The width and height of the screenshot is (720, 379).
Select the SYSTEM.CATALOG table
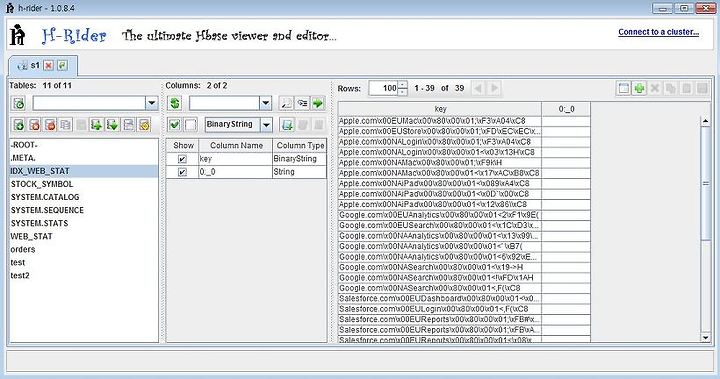(84, 197)
